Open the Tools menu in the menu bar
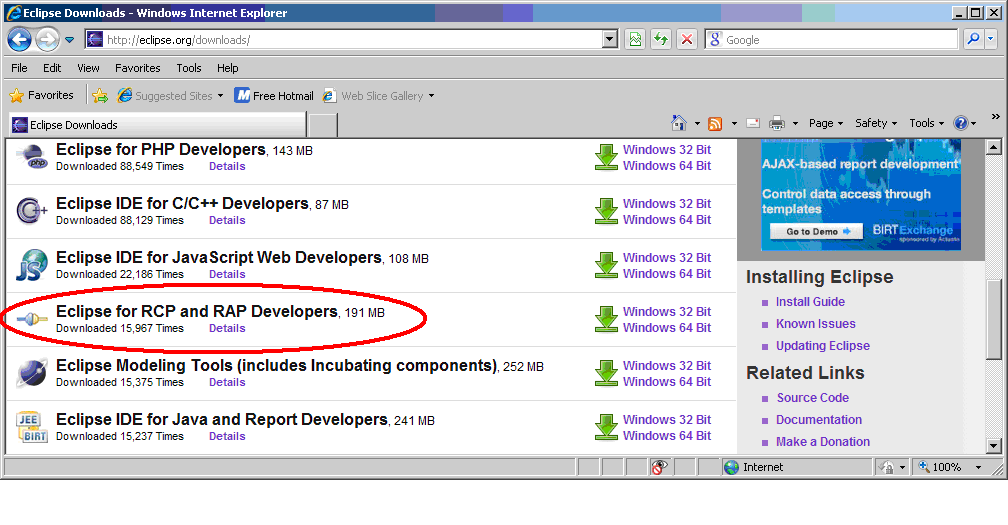Viewport: 1008px width, 525px height. coord(189,68)
